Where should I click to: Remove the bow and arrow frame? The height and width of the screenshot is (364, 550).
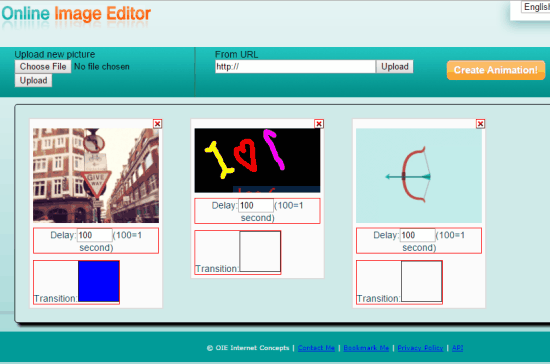click(x=481, y=124)
